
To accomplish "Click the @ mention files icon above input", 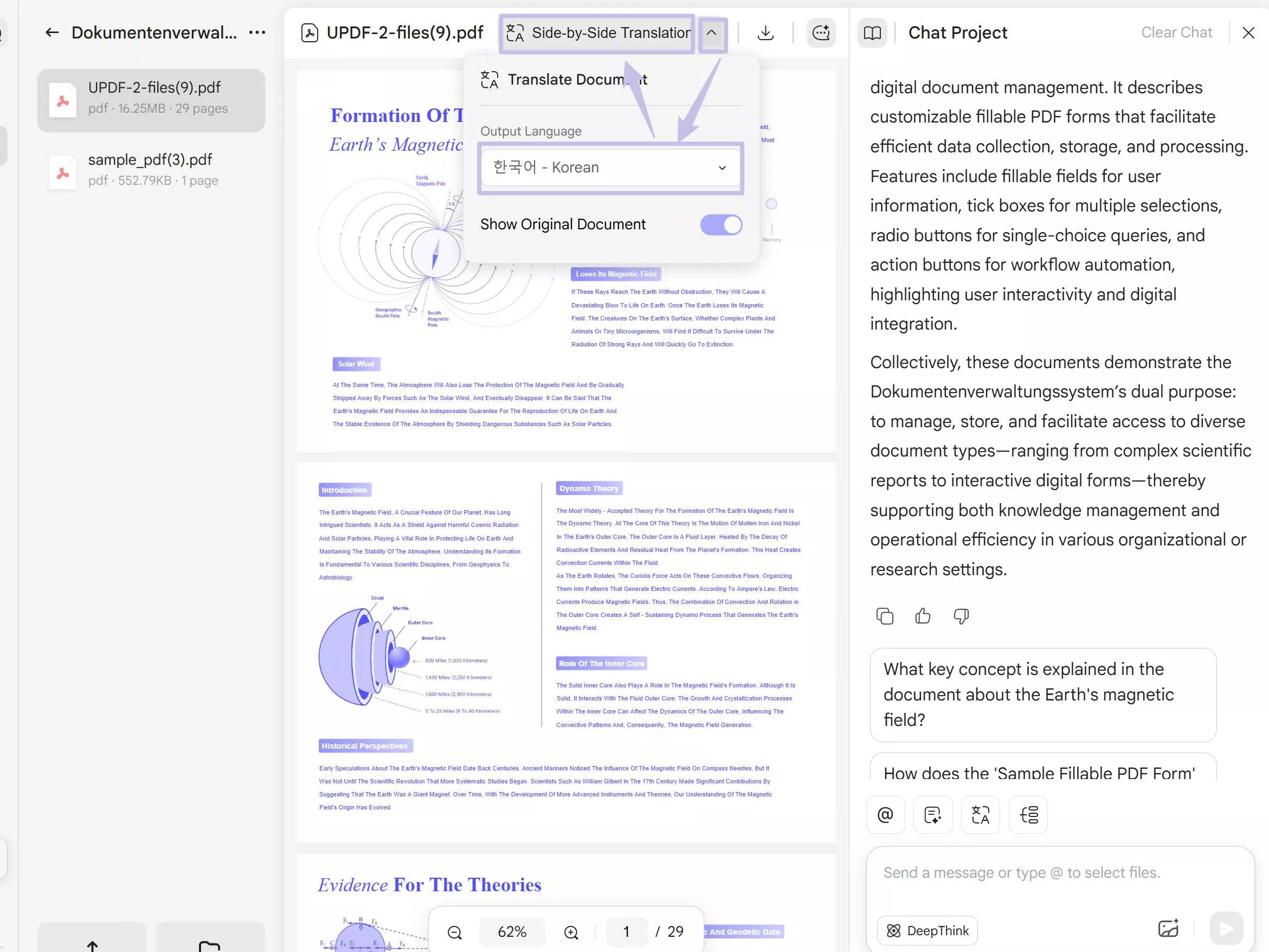I will 885,815.
